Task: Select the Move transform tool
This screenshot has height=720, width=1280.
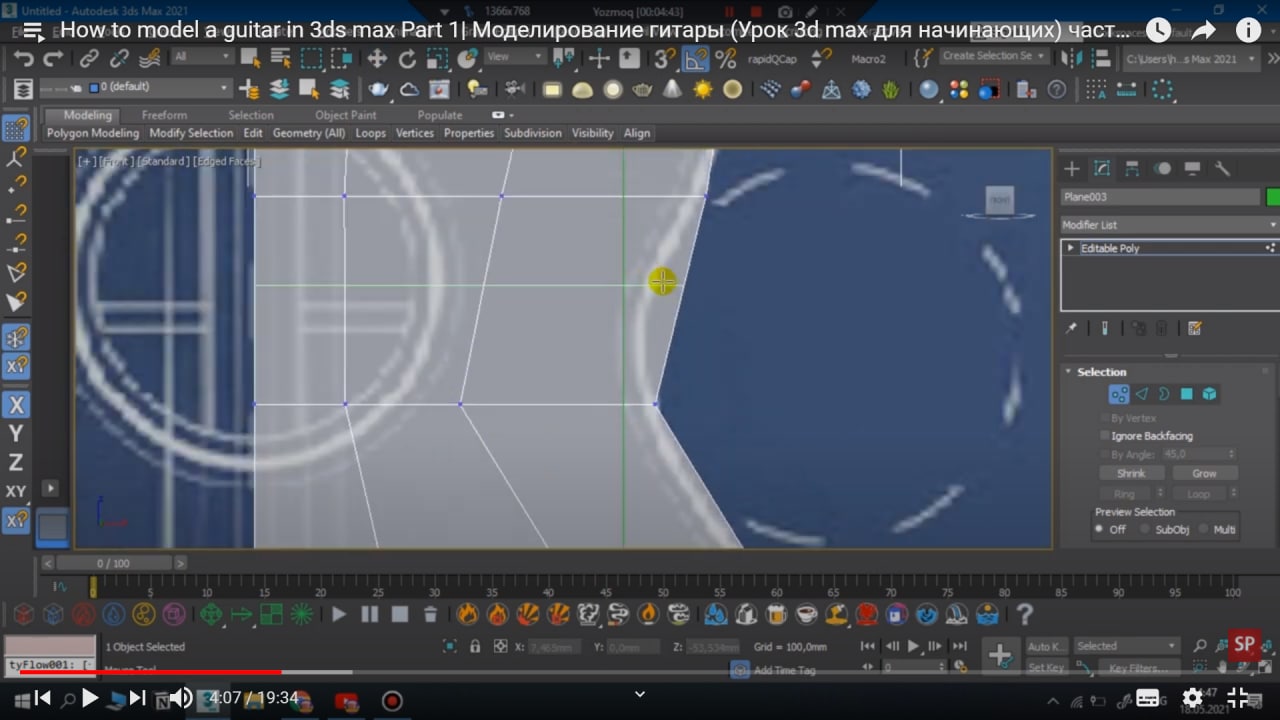Action: coord(377,58)
